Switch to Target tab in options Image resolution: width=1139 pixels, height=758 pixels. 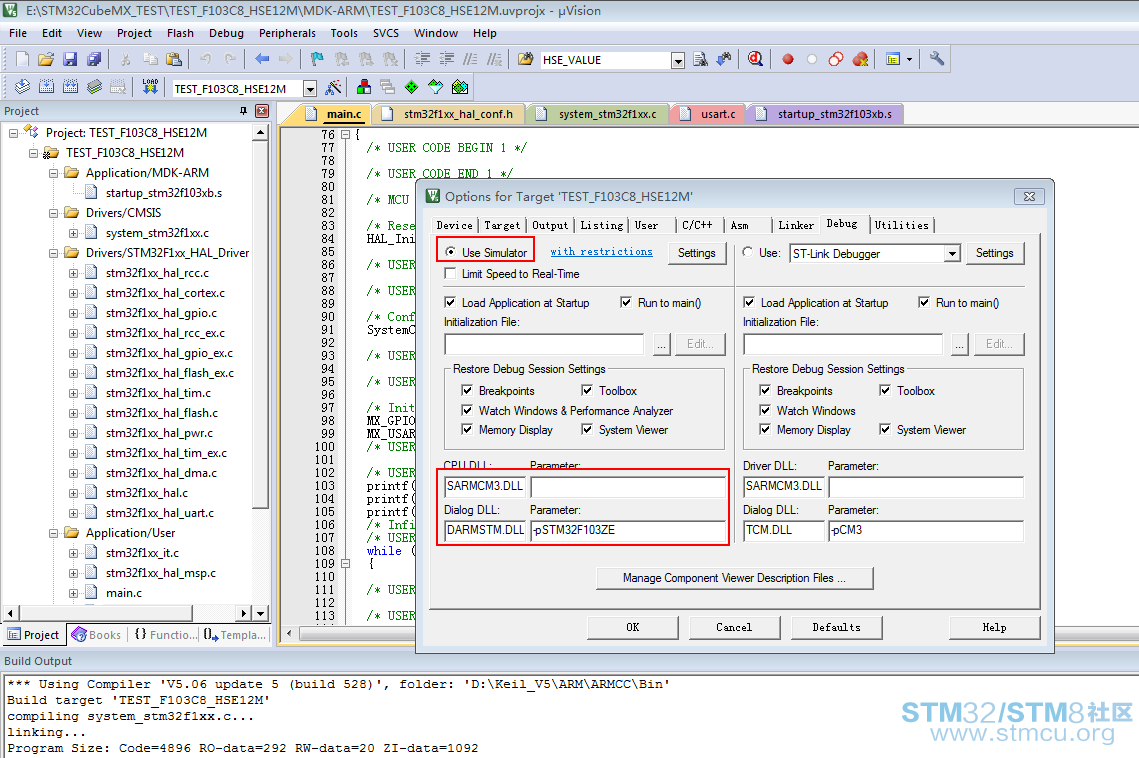502,225
